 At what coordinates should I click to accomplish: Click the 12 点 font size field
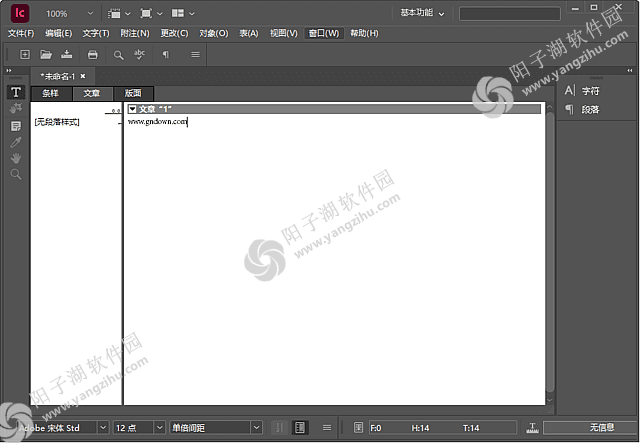[x=133, y=427]
